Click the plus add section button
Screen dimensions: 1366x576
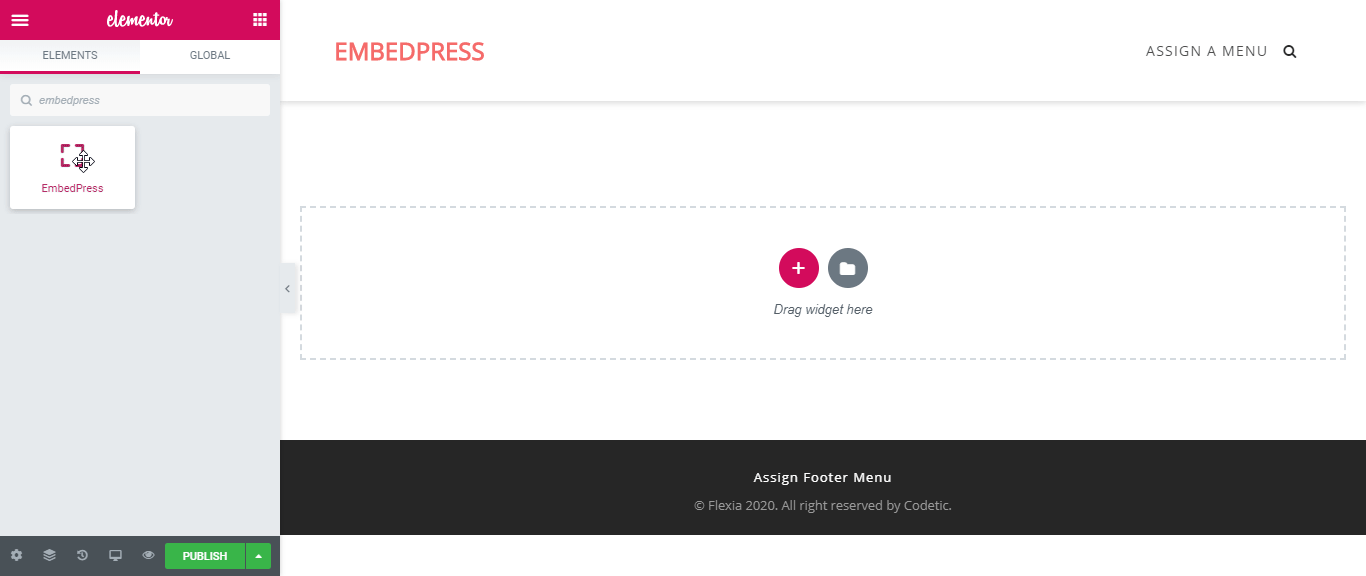click(798, 268)
